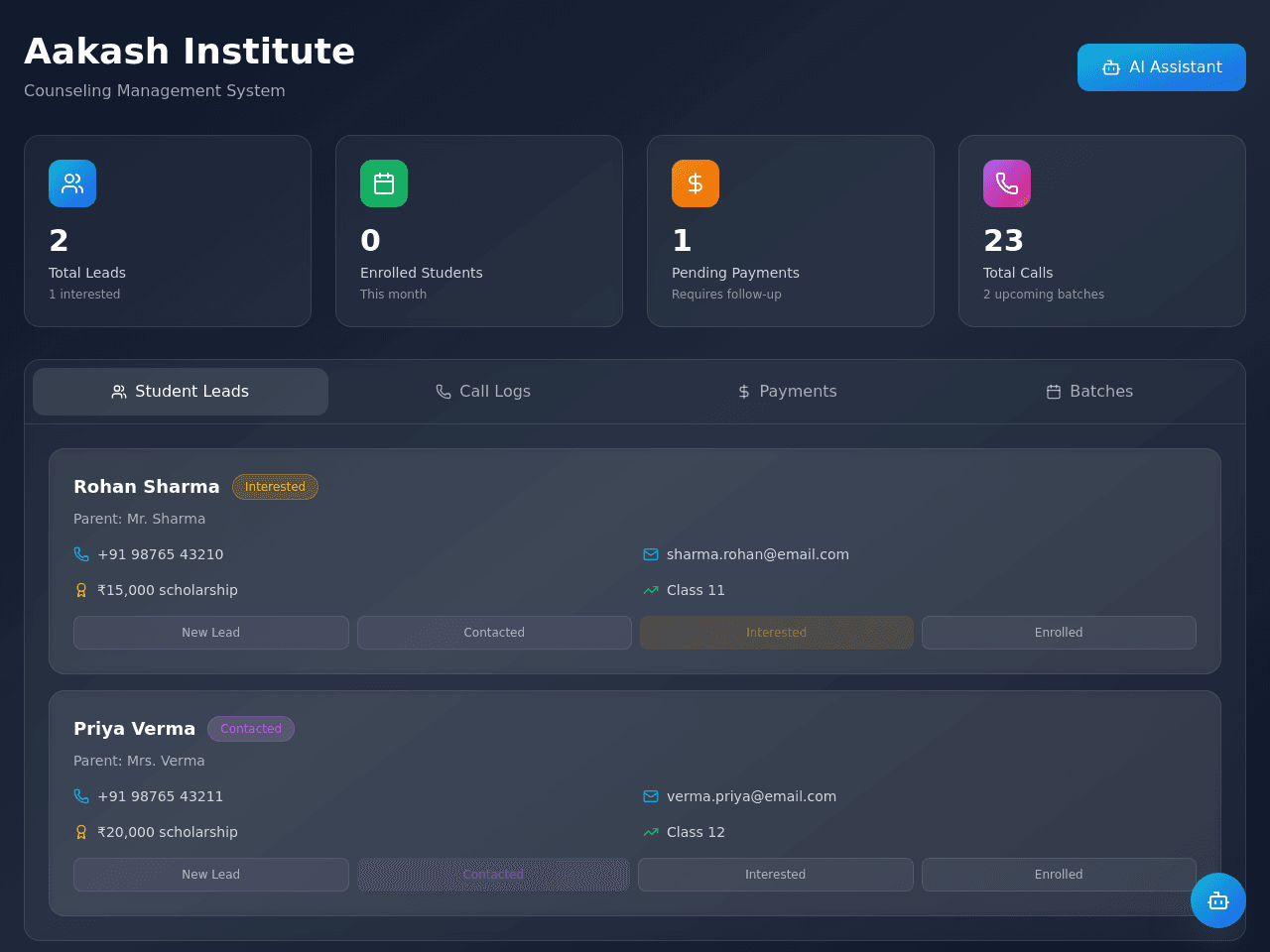Set Priya Verma status to New Lead

click(x=211, y=875)
